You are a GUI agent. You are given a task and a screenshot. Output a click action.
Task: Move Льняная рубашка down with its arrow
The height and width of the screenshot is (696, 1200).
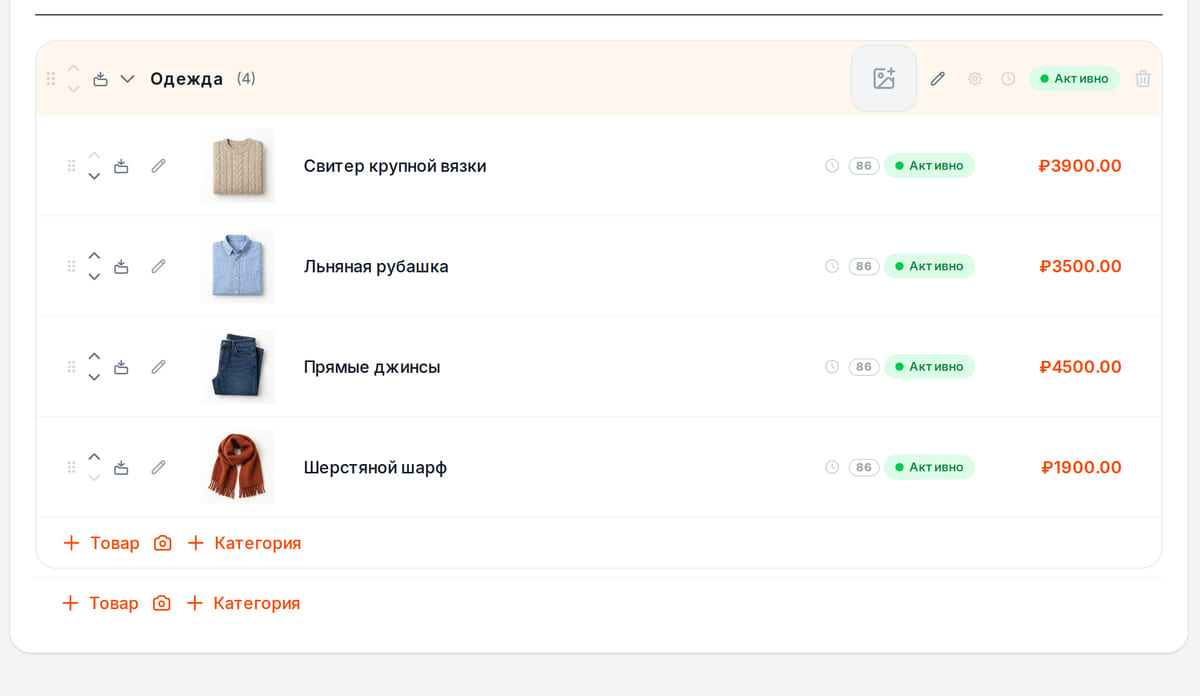94,277
